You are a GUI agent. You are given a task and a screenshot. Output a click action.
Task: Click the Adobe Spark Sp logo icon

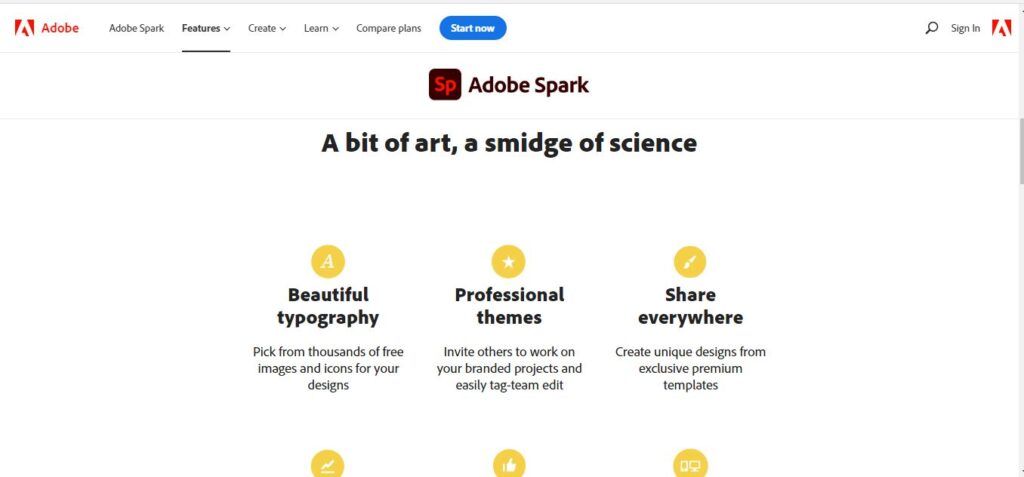point(445,85)
